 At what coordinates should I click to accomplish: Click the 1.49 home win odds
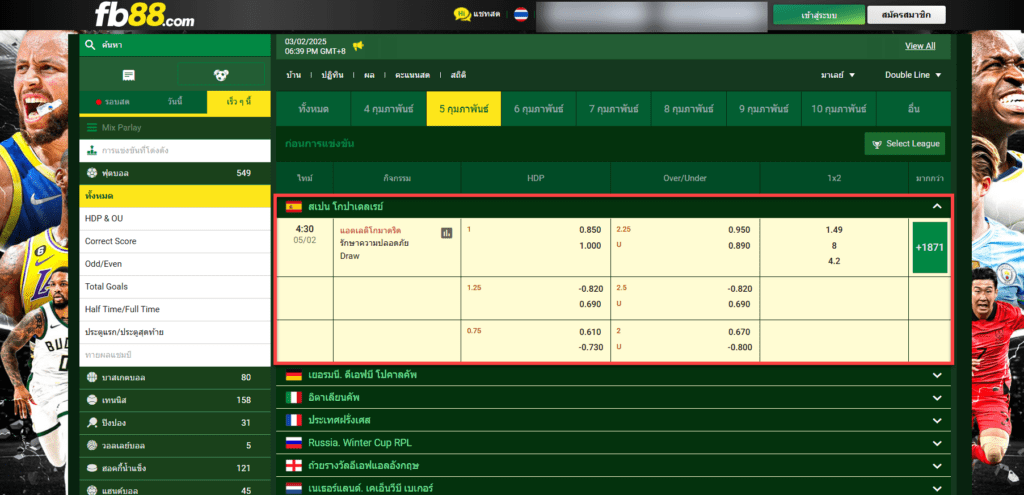point(834,230)
